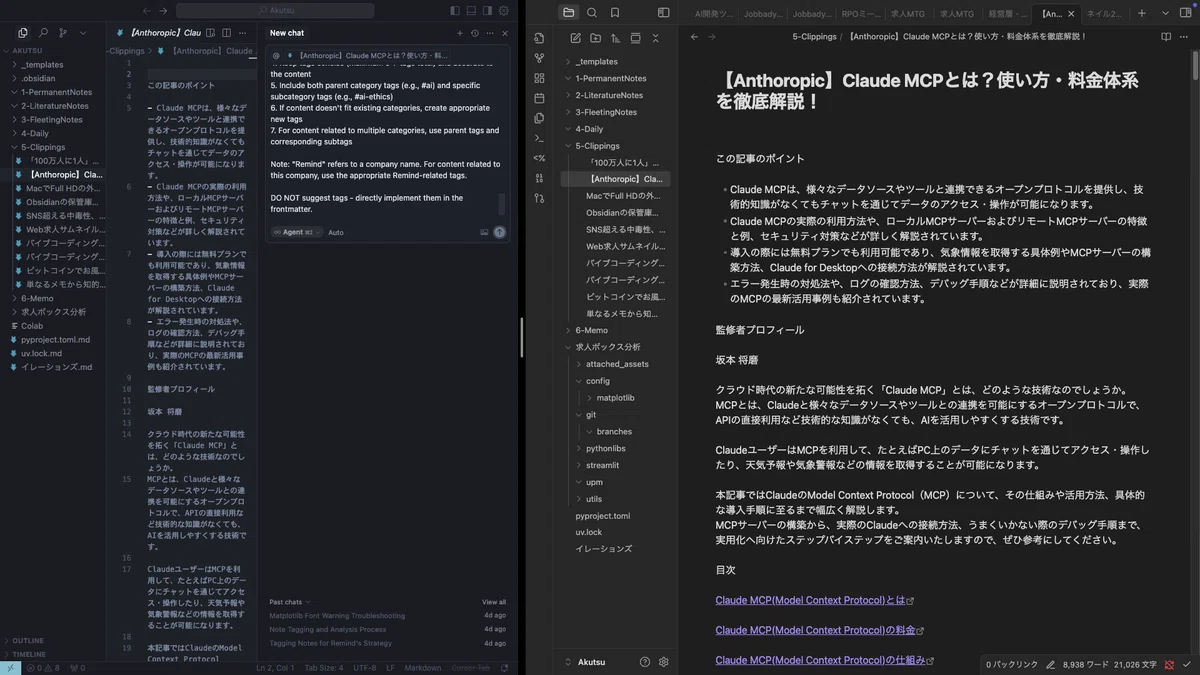Send the chat message with the arrow button
The image size is (1200, 675).
tap(499, 232)
